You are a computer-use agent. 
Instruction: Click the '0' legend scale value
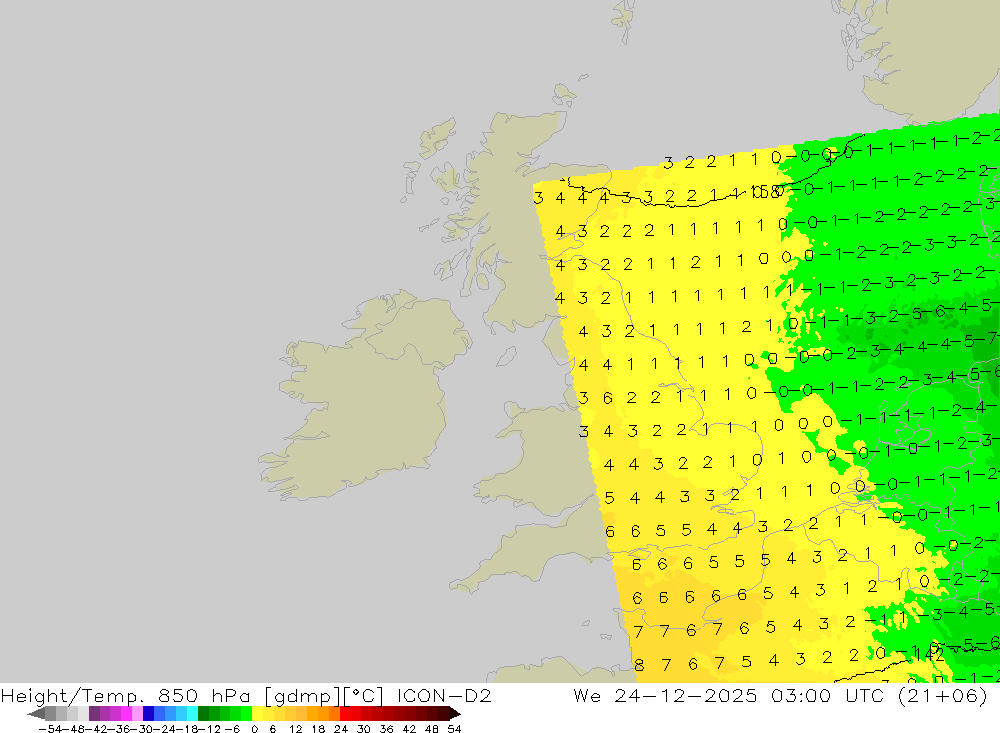point(254,729)
